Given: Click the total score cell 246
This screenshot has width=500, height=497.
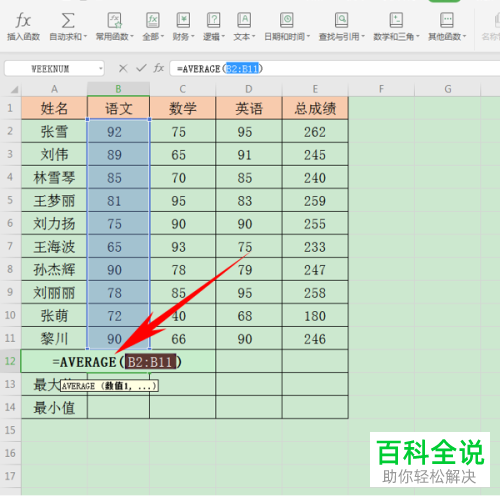Looking at the screenshot, I should coord(315,338).
